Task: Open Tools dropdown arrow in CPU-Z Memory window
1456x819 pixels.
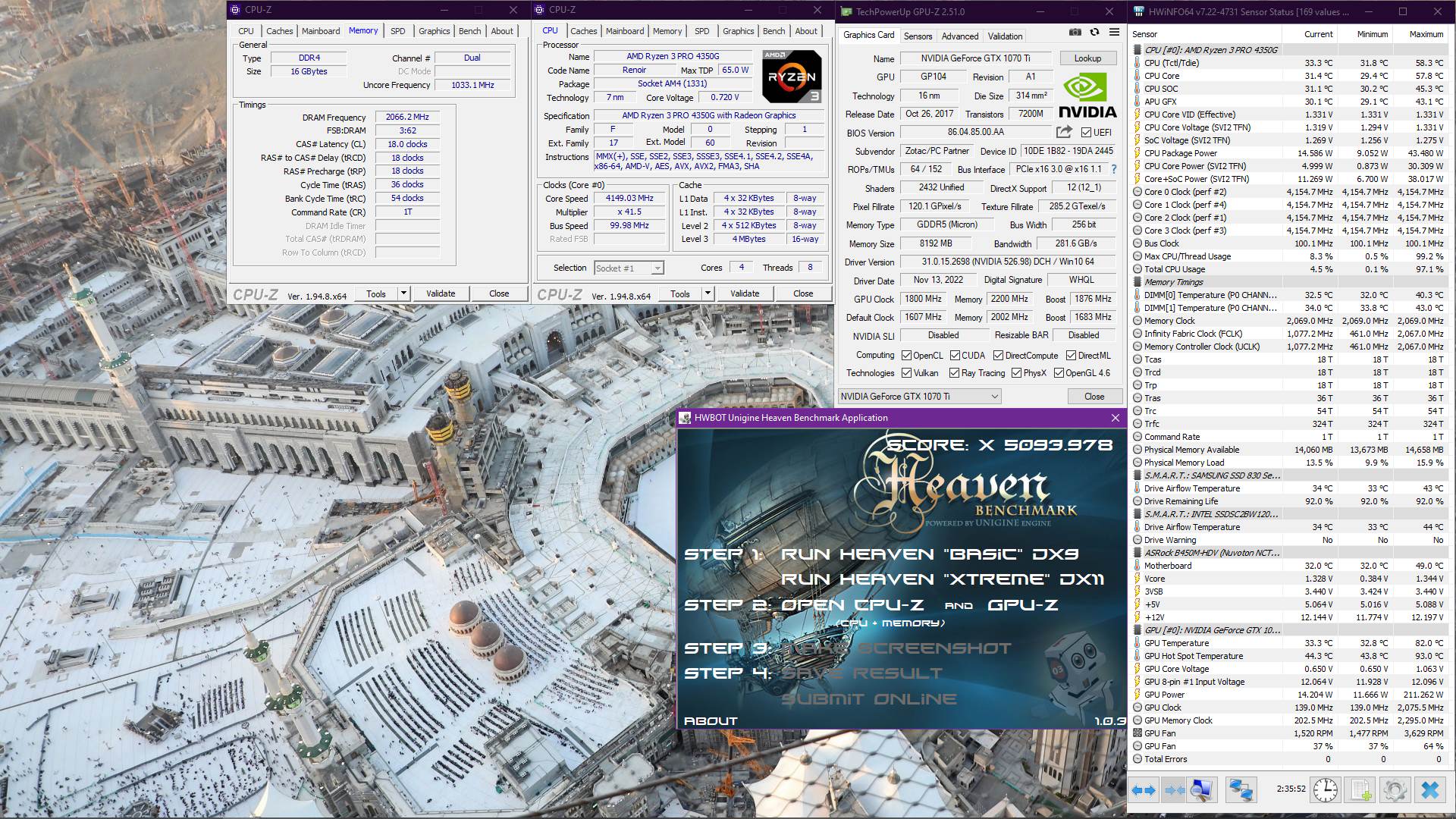Action: (403, 293)
